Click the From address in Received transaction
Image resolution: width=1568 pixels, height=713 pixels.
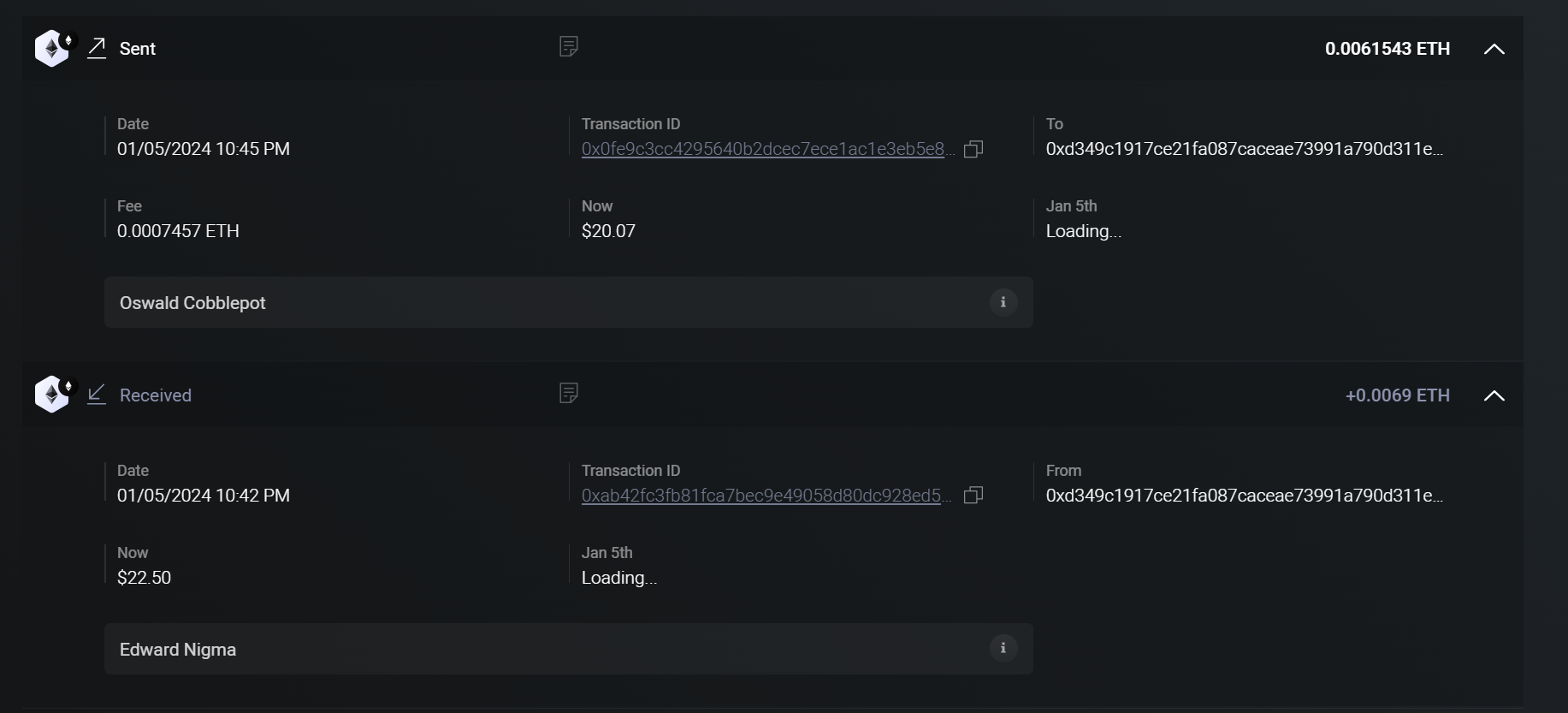pyautogui.click(x=1244, y=496)
